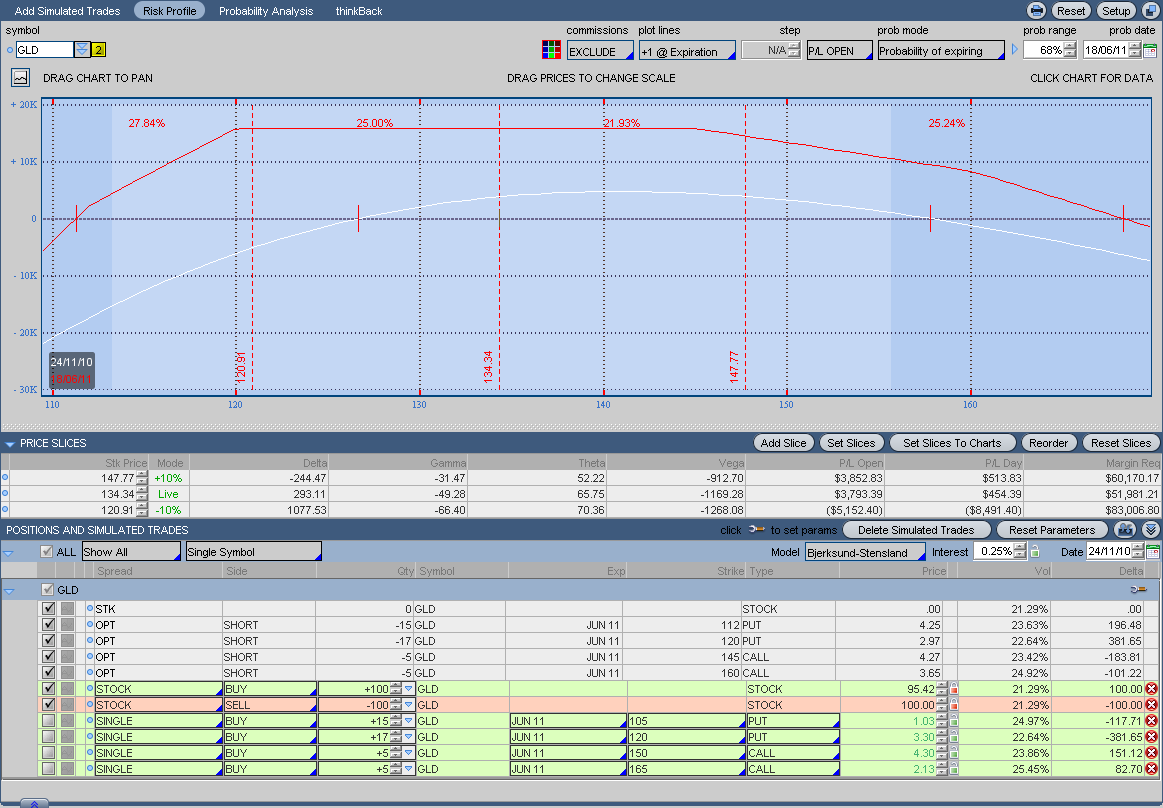Click the chart mode icon above the graph

(x=21, y=77)
